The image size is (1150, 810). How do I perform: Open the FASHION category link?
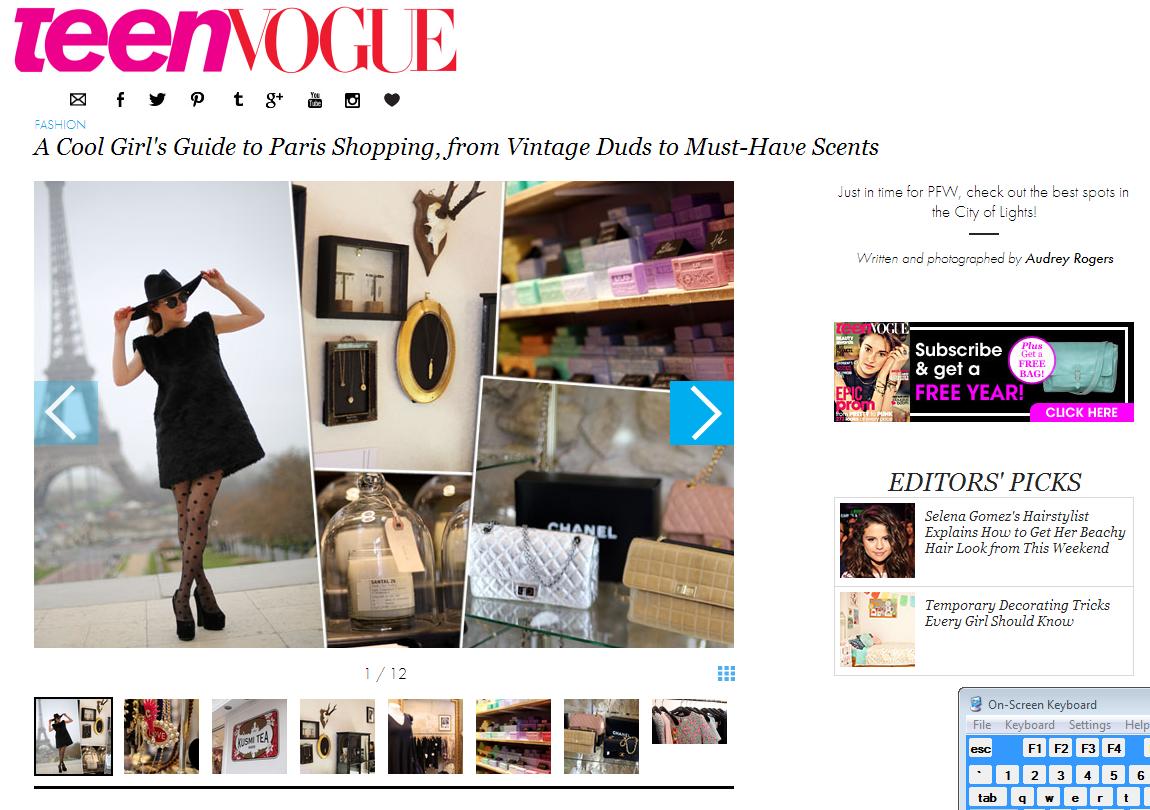(x=60, y=125)
